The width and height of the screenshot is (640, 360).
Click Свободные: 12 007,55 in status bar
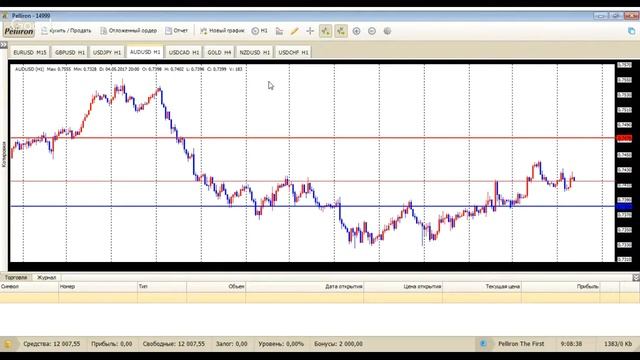(x=173, y=344)
